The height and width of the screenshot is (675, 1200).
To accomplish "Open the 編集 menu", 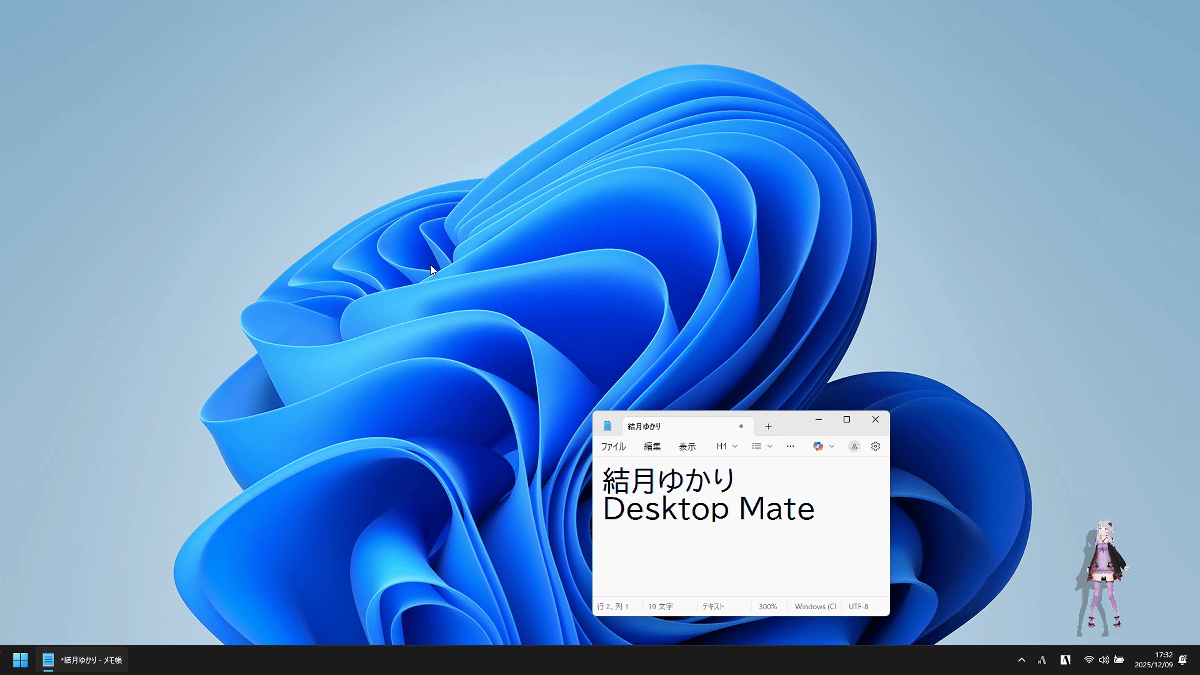I will tap(652, 446).
